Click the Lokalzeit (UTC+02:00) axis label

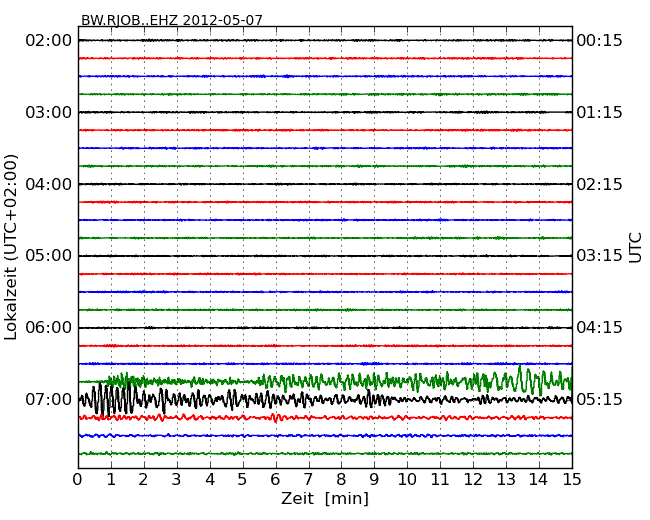click(11, 247)
